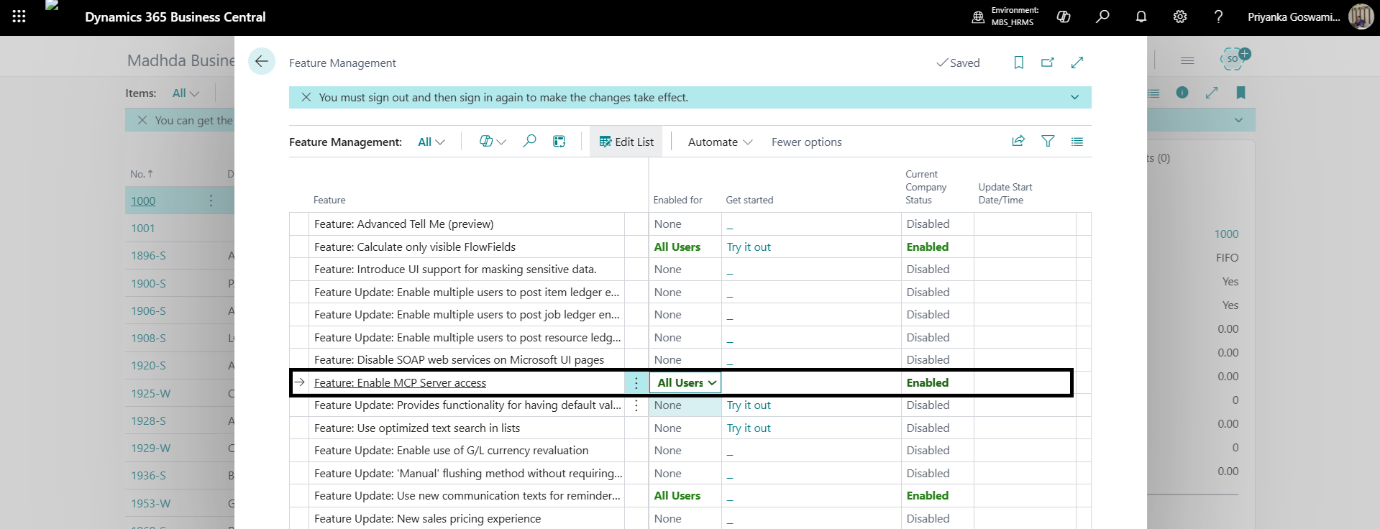Expand the sign out notification chevron
The image size is (1380, 529).
point(1075,98)
